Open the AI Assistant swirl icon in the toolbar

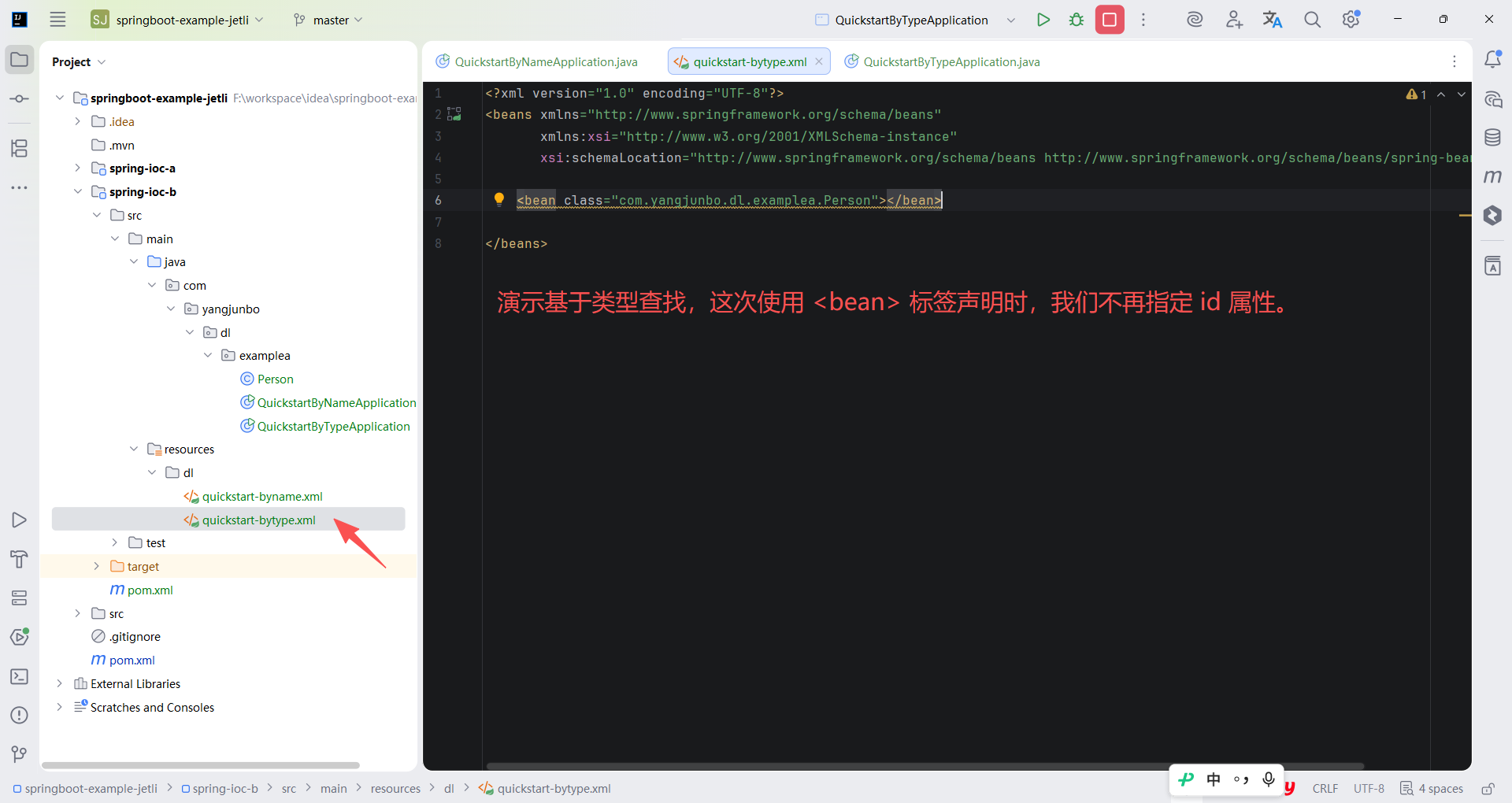(x=1195, y=20)
